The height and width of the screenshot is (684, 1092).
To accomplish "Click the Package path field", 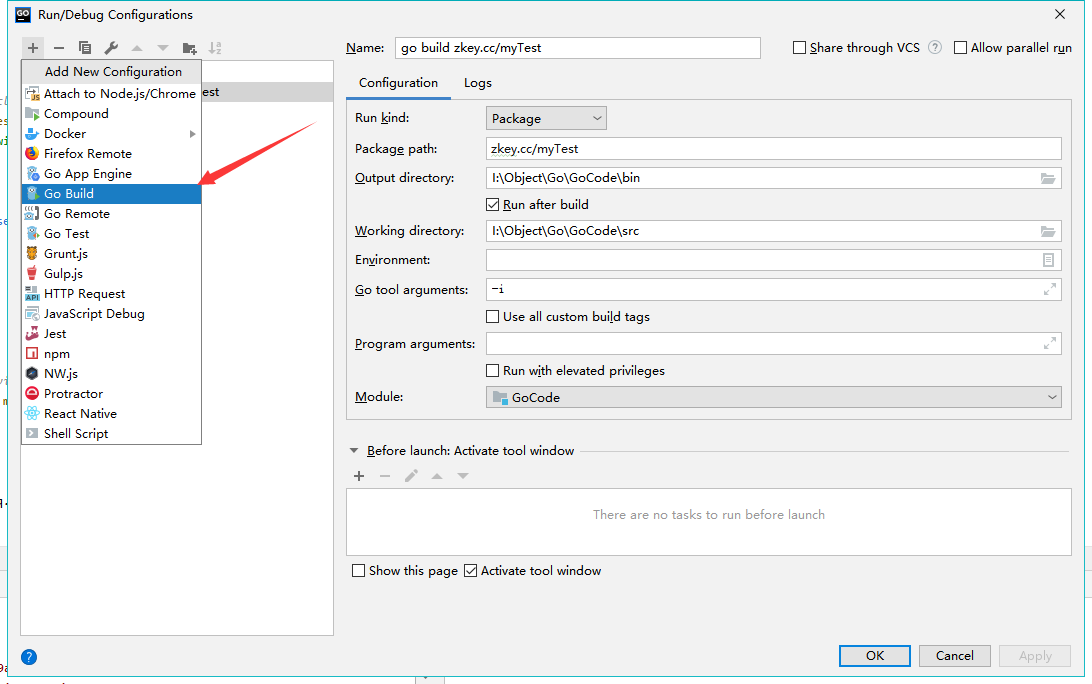I will (774, 149).
